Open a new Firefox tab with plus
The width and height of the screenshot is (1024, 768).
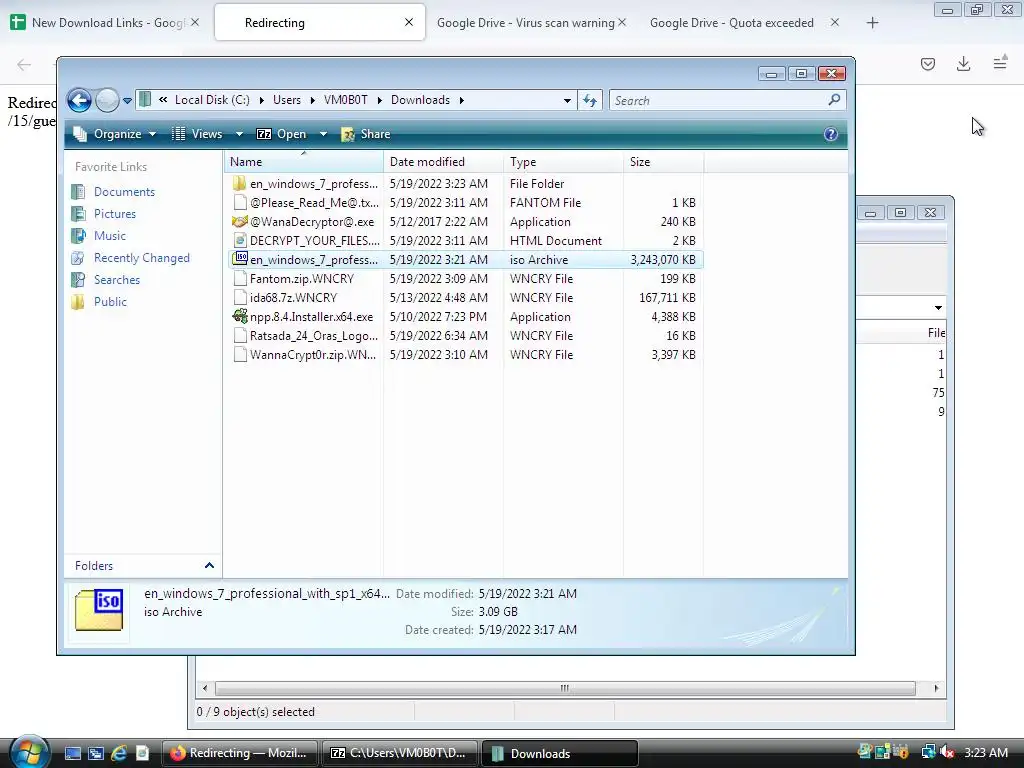click(x=872, y=23)
